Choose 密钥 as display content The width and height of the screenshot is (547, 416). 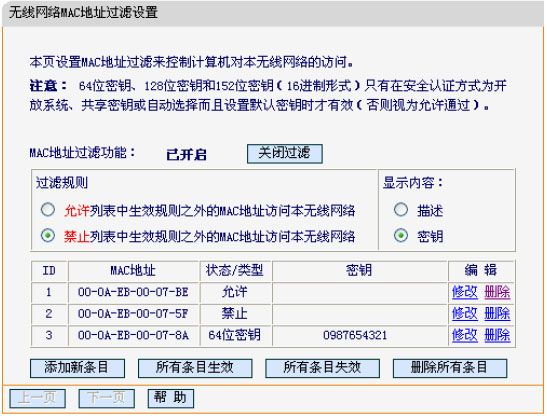401,236
